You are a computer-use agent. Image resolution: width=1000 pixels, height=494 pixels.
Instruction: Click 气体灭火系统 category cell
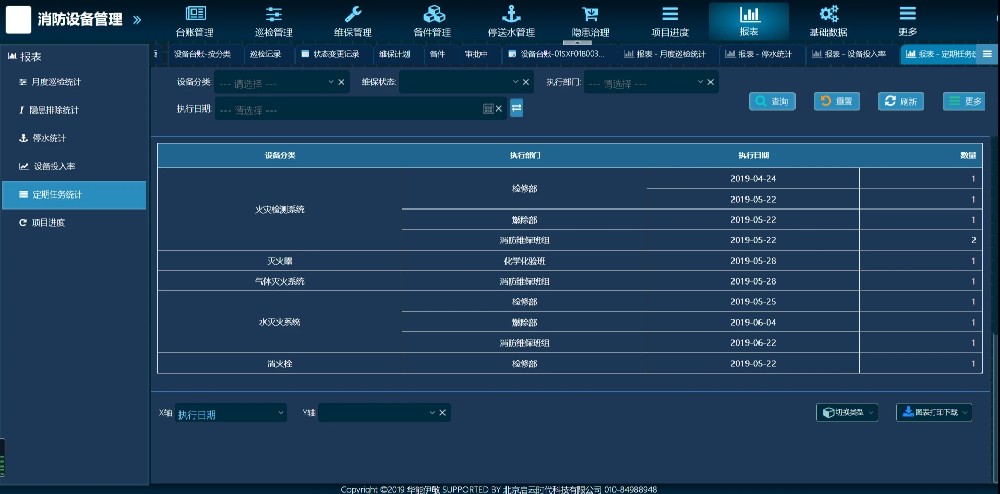click(279, 281)
